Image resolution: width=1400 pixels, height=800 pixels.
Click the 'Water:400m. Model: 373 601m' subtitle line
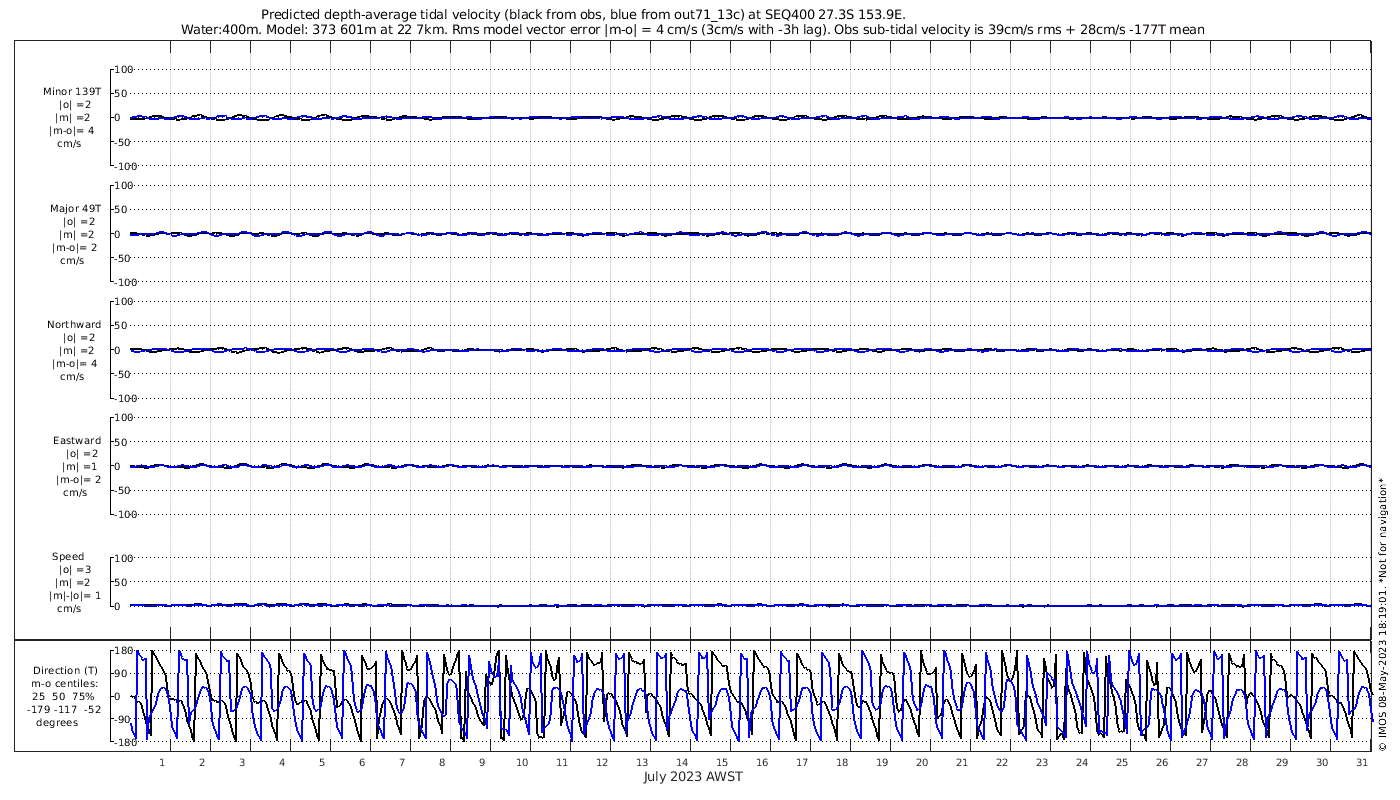[x=692, y=30]
